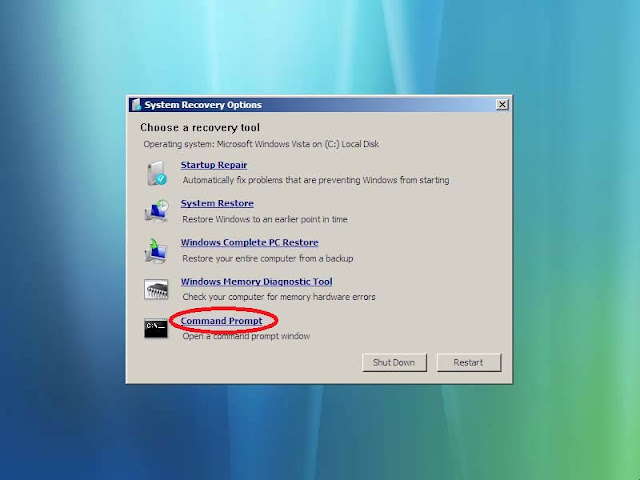Click the Shut Down button
This screenshot has height=480, width=640.
coord(394,362)
